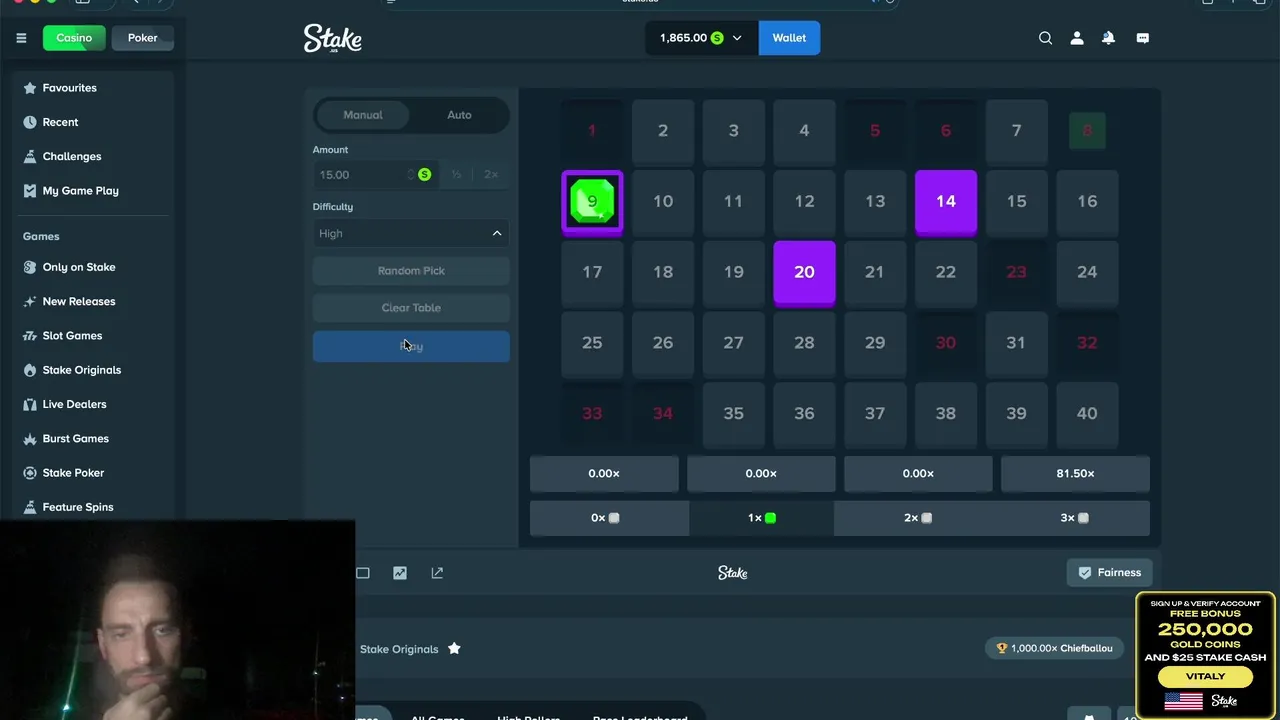Screen dimensions: 1280x720
Task: Click the double amount 2× button
Action: [x=491, y=174]
